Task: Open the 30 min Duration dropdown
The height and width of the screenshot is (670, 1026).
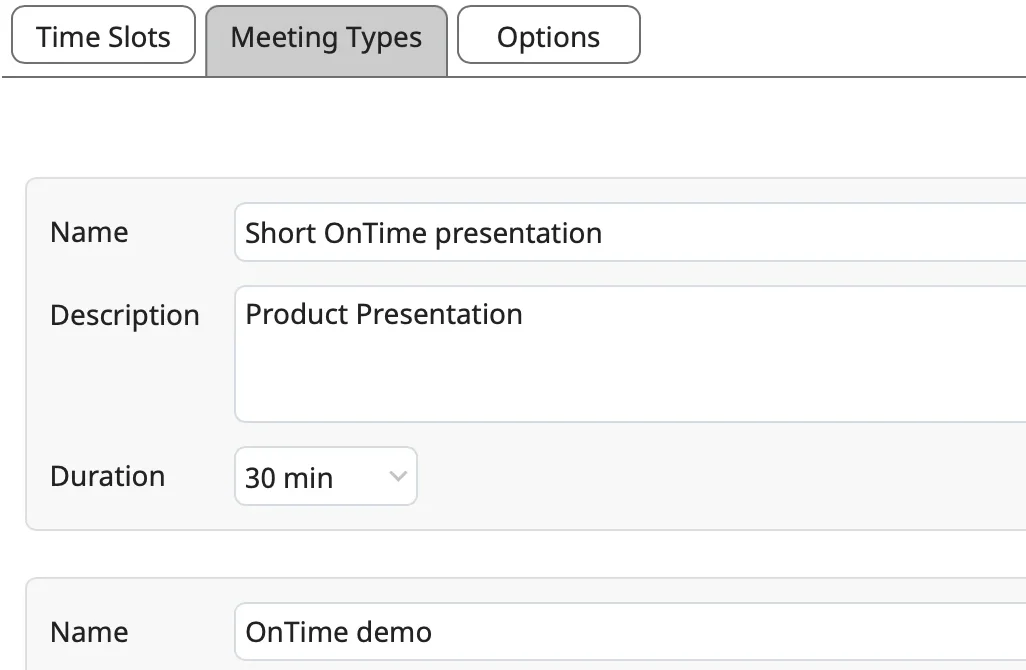Action: (325, 476)
